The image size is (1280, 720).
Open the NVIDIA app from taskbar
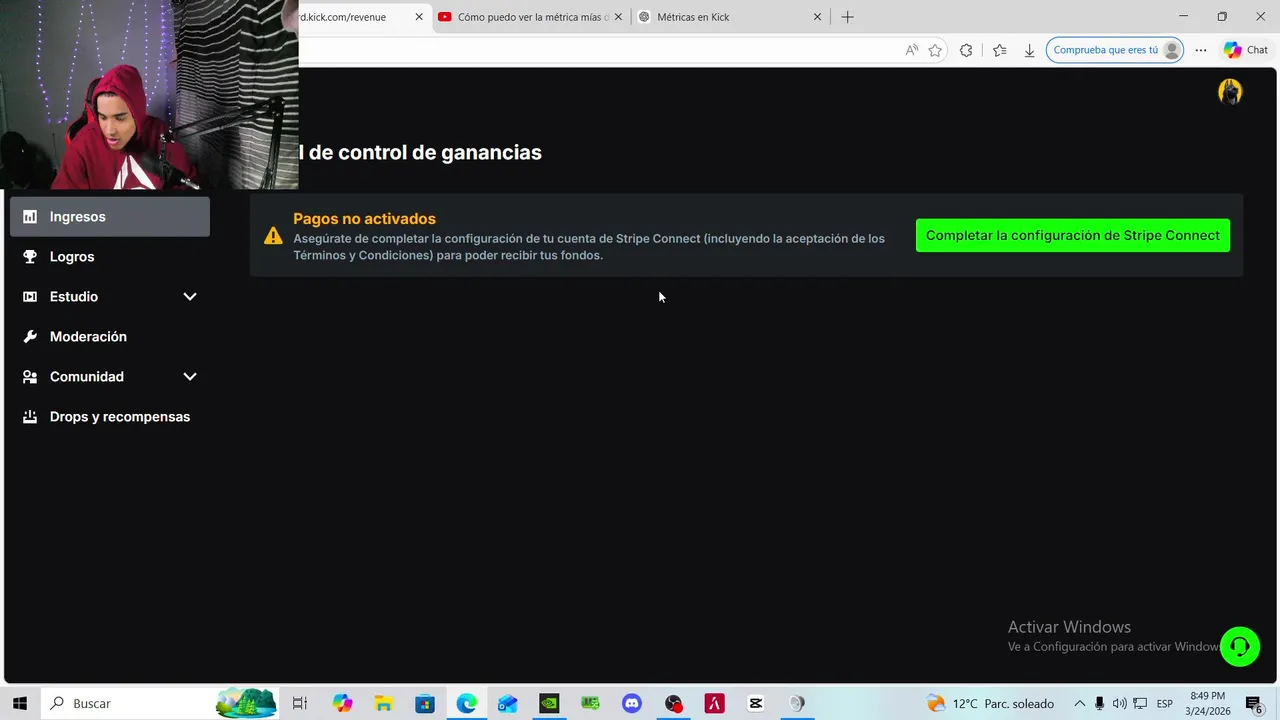click(x=549, y=703)
